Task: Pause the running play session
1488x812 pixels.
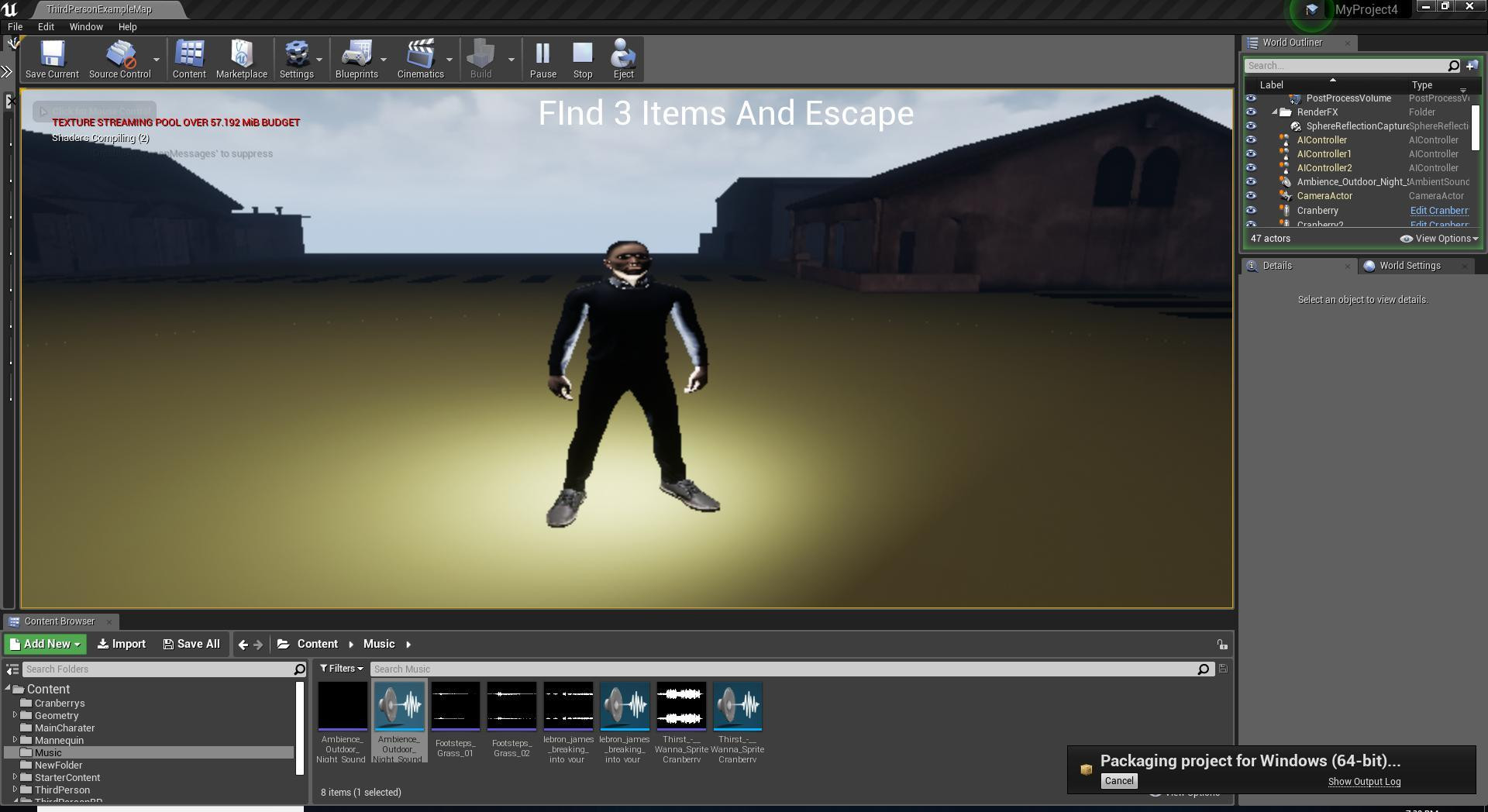Action: (542, 59)
